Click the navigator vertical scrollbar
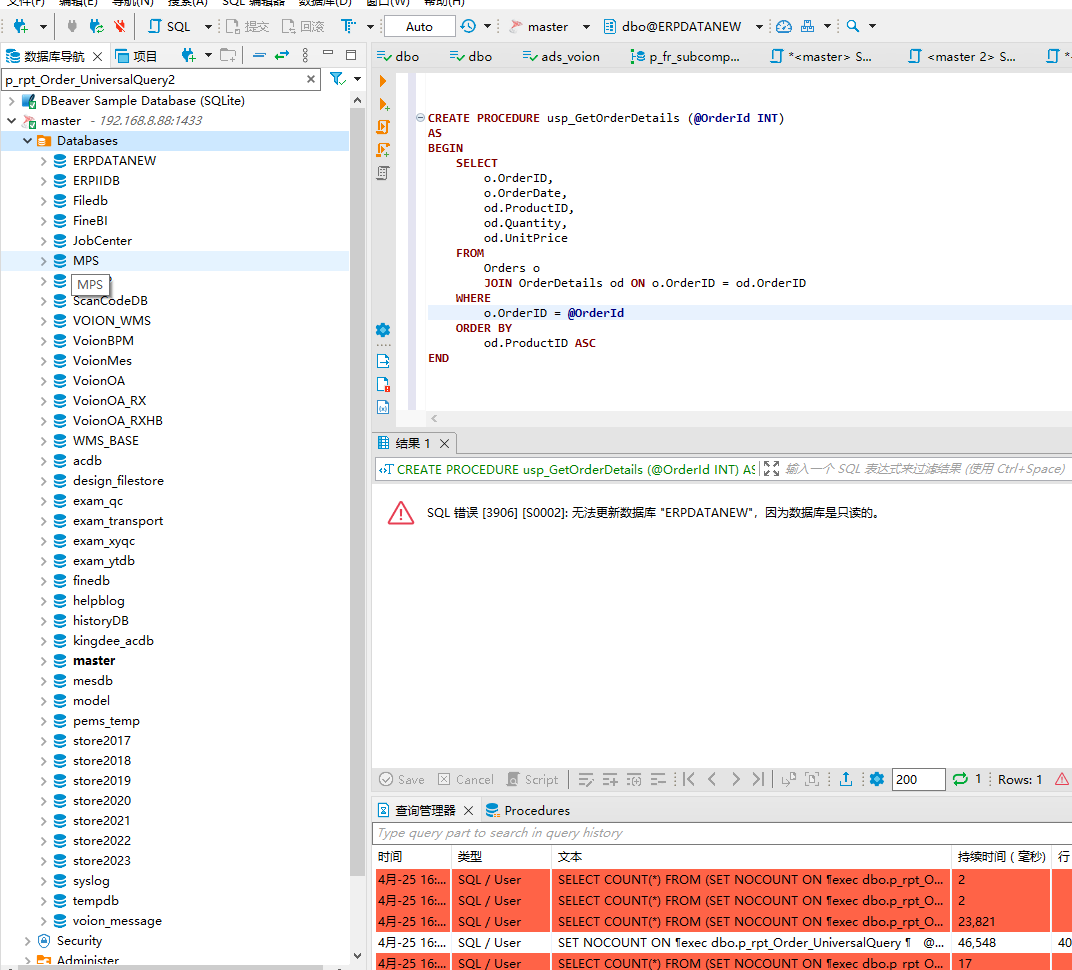The image size is (1072, 970). coord(357,492)
